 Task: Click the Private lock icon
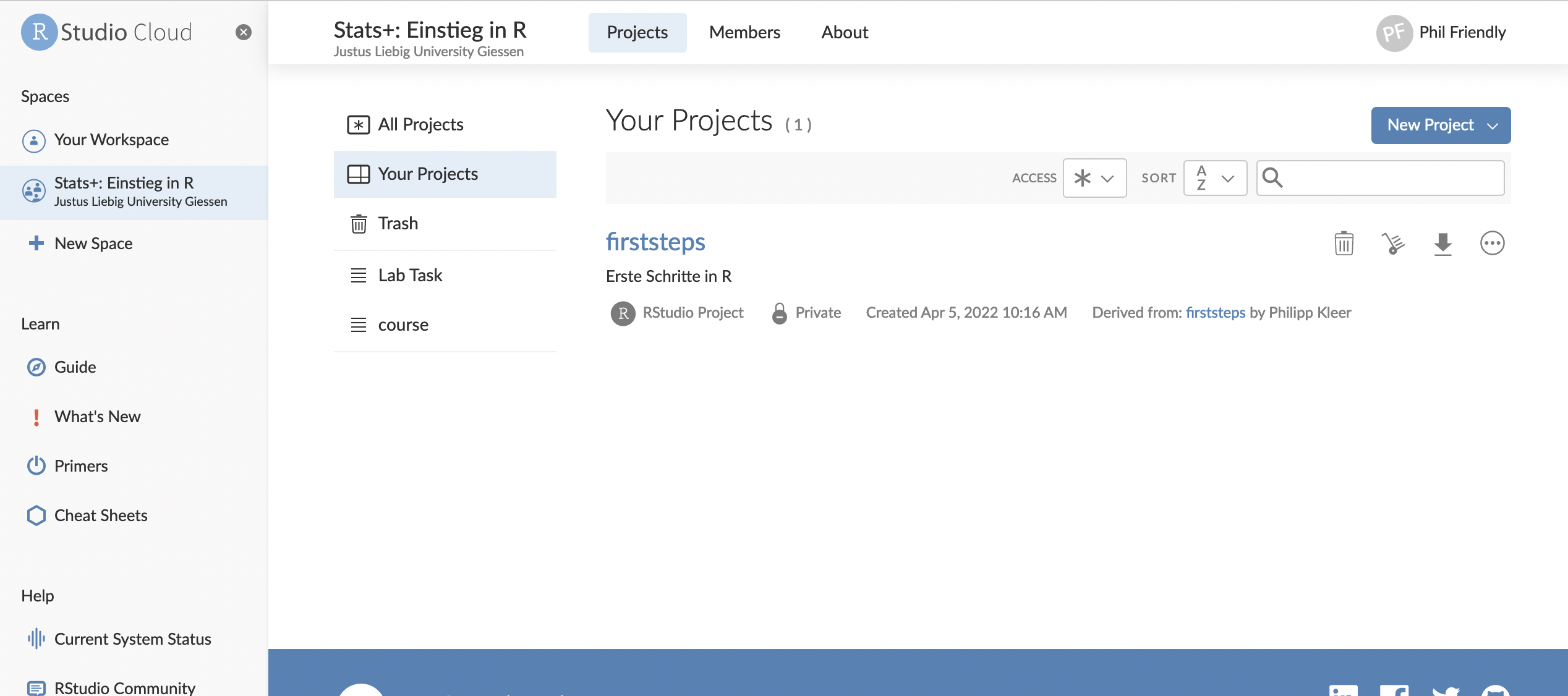click(780, 313)
